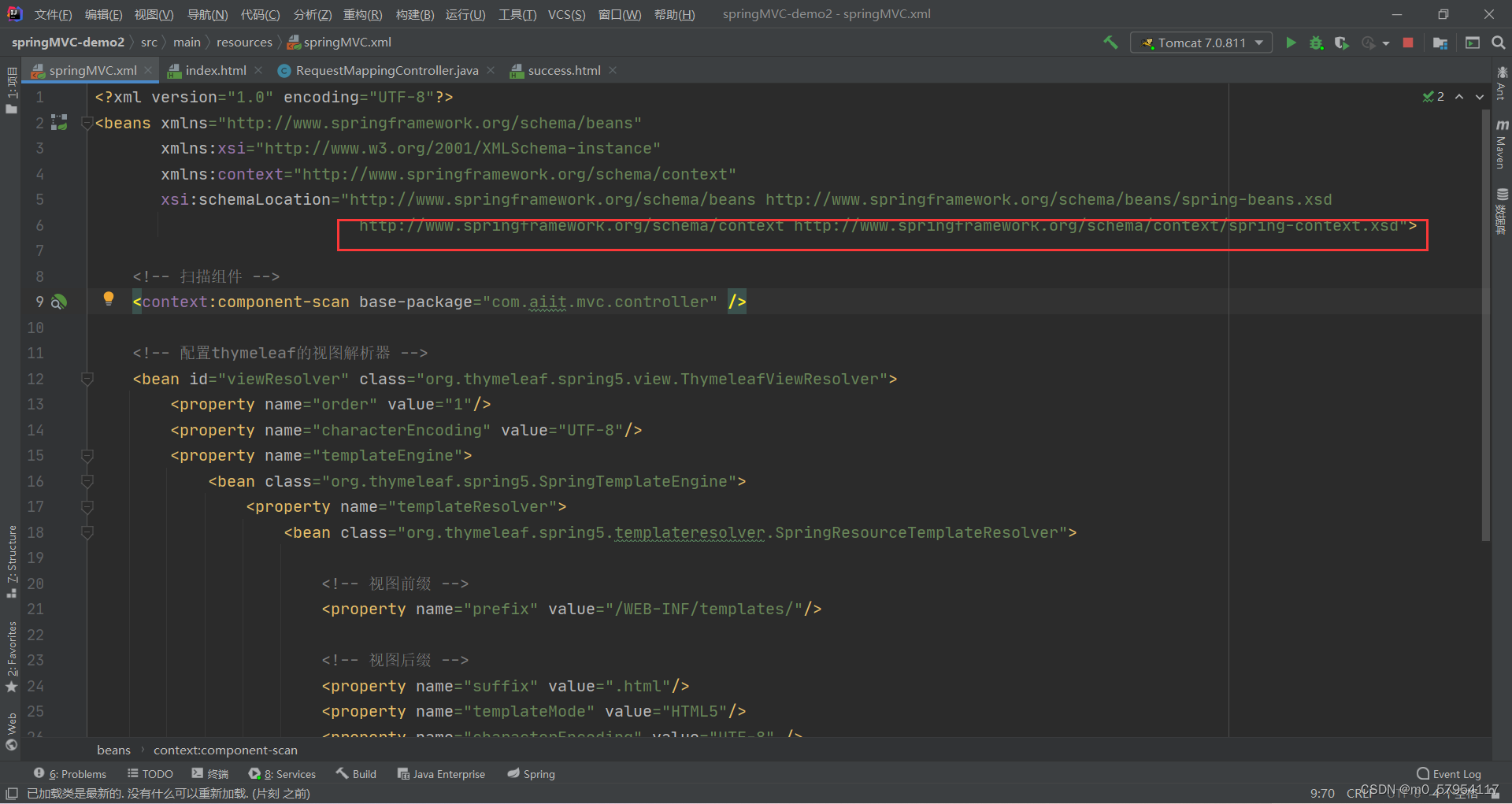Open the 文件(F) menu
1512x804 pixels.
54,14
